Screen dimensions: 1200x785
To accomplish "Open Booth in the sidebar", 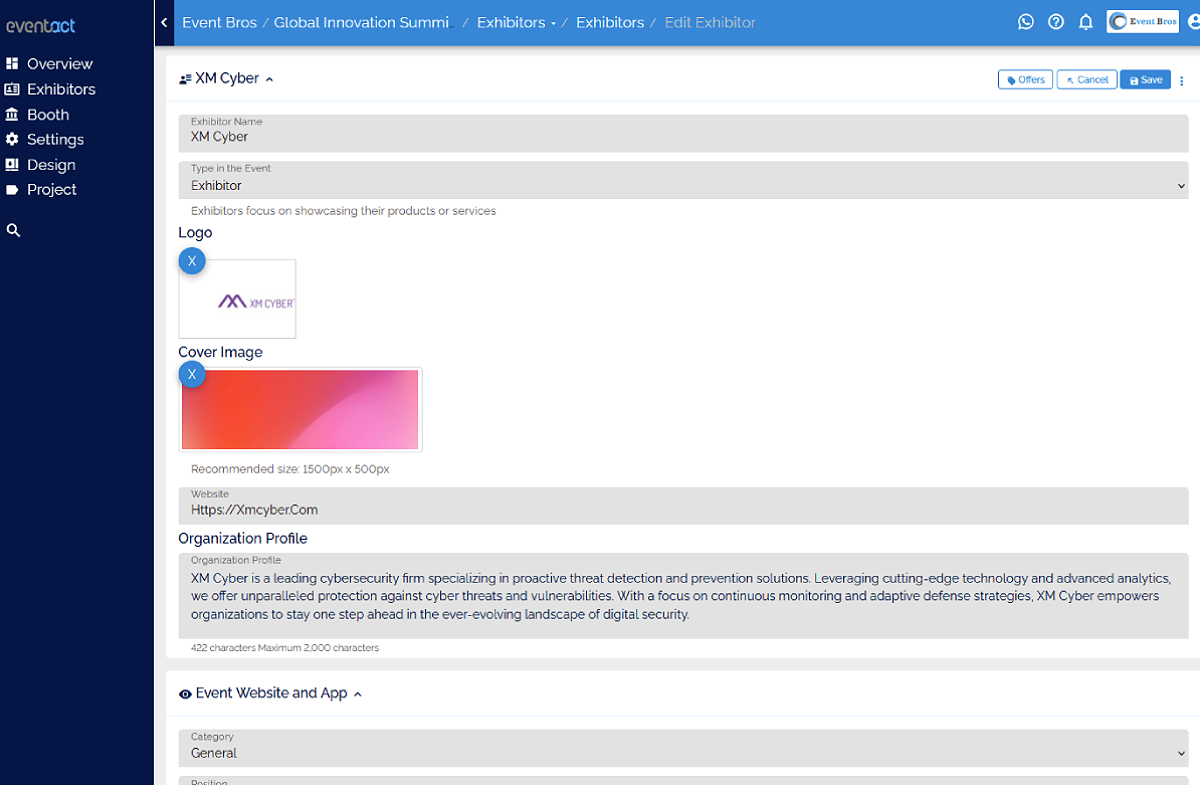I will 47,115.
